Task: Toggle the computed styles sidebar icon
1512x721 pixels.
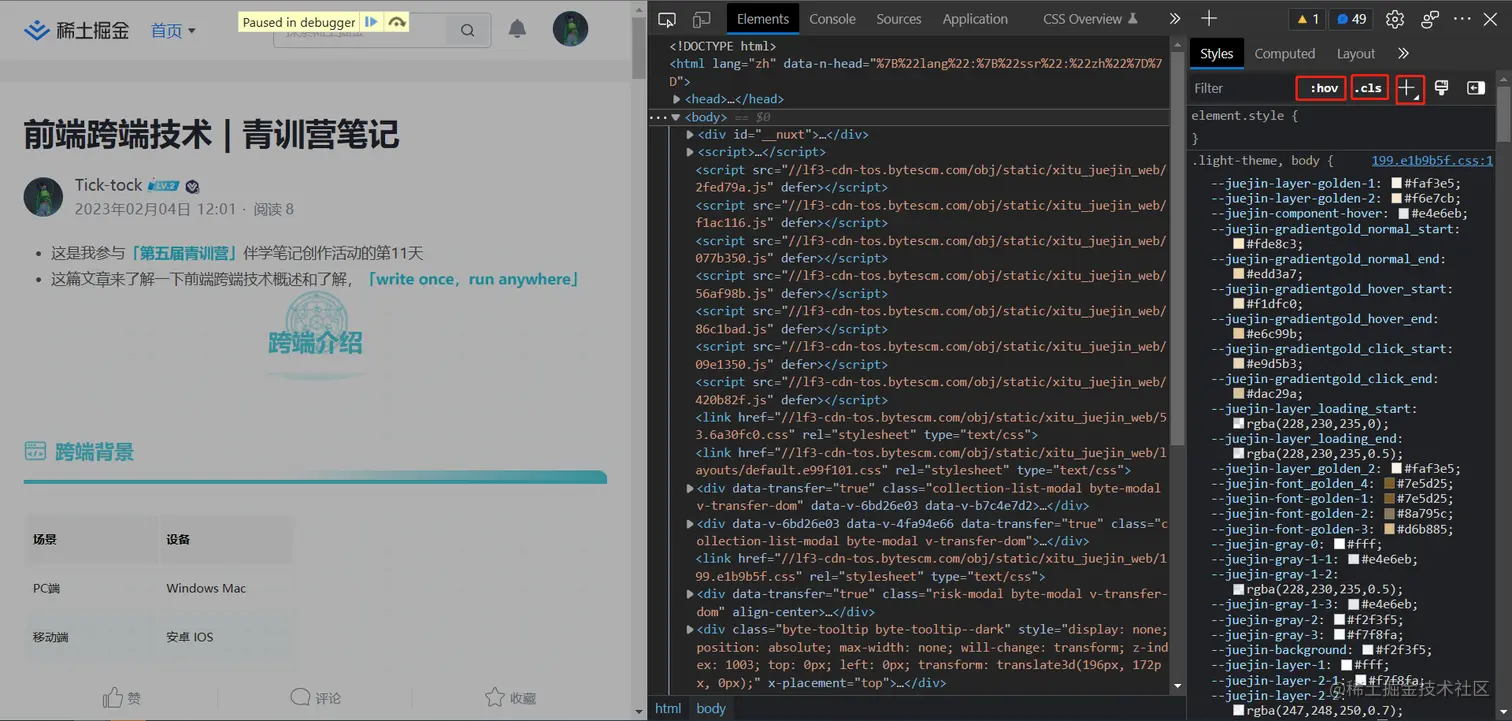Action: point(1476,88)
